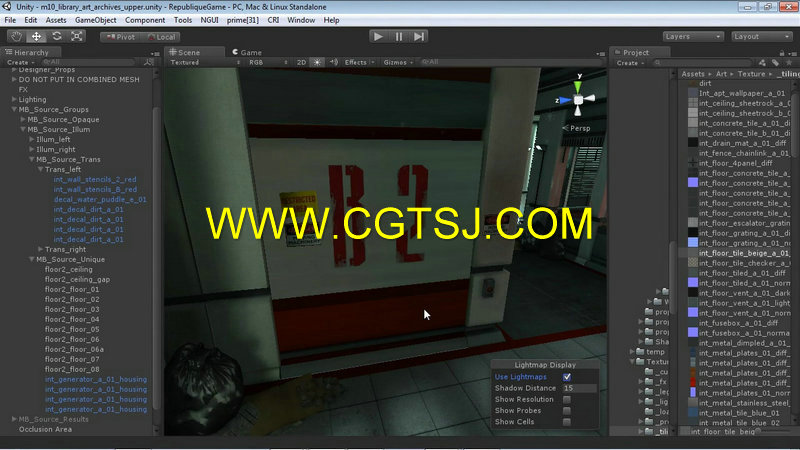The image size is (800, 450).
Task: Click Assets in Project breadcrumb
Action: (x=693, y=74)
